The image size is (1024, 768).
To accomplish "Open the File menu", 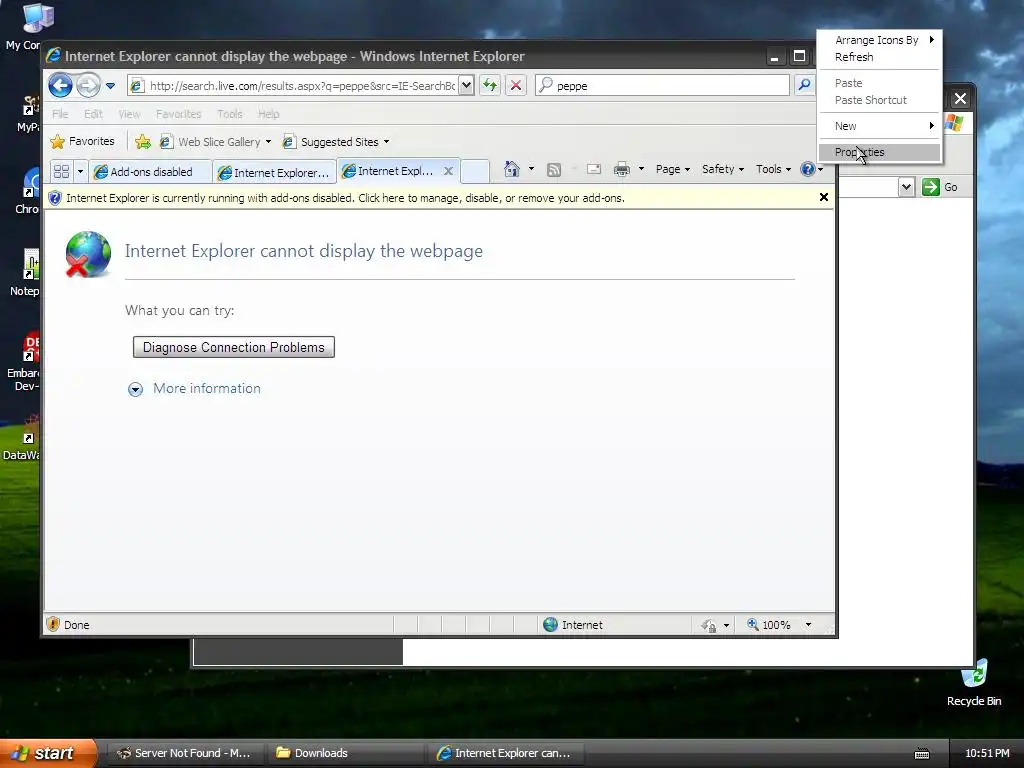I will [x=60, y=114].
